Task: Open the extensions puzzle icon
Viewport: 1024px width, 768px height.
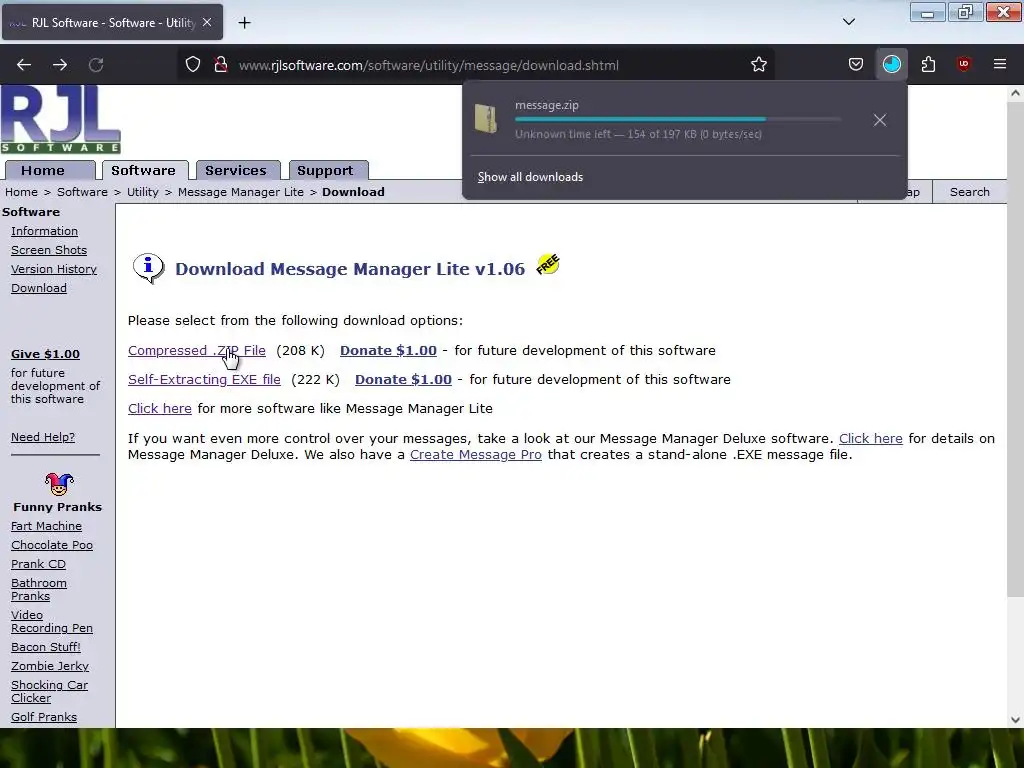Action: tap(928, 65)
